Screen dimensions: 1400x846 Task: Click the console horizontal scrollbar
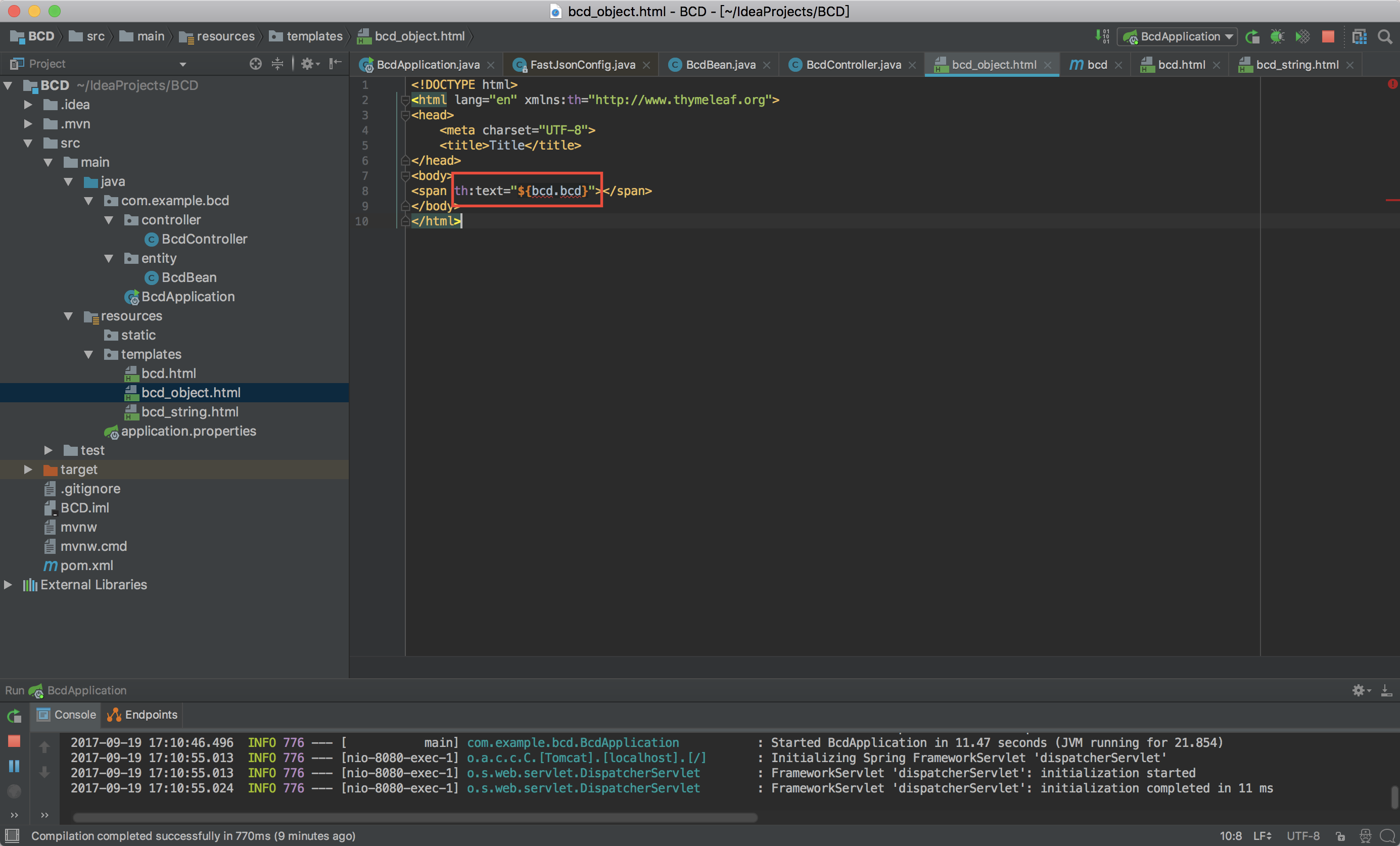pos(415,818)
